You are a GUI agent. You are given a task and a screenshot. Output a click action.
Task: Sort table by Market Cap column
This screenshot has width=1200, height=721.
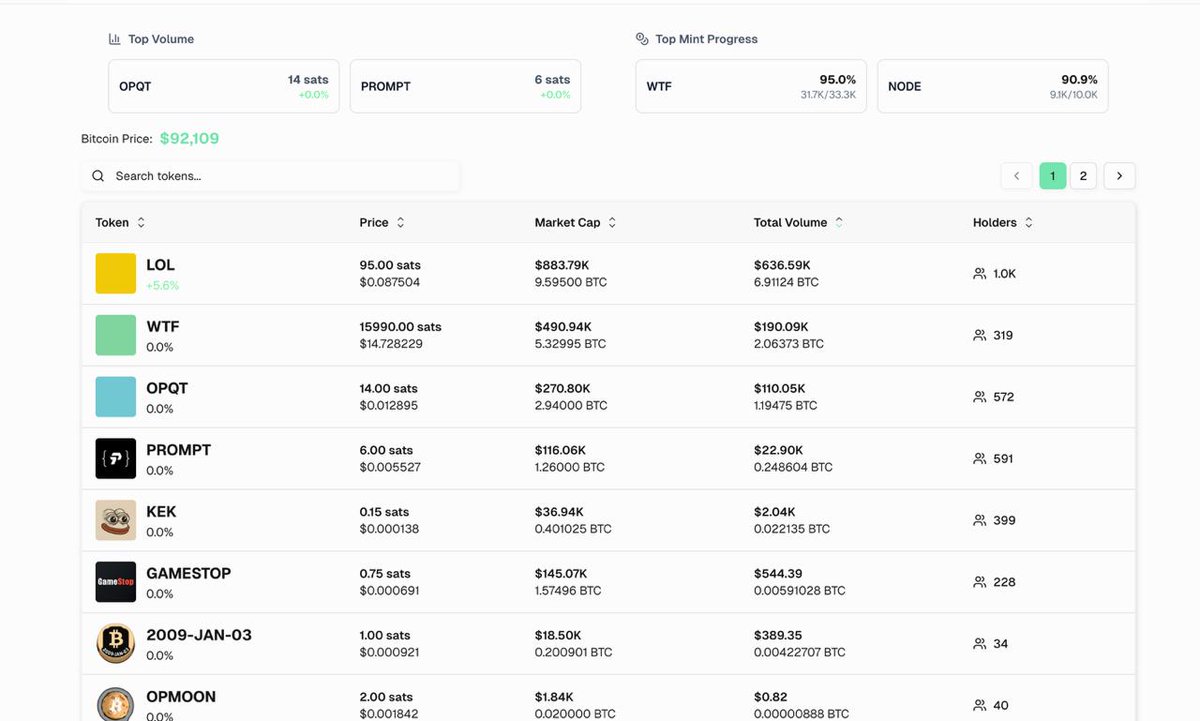(x=575, y=223)
